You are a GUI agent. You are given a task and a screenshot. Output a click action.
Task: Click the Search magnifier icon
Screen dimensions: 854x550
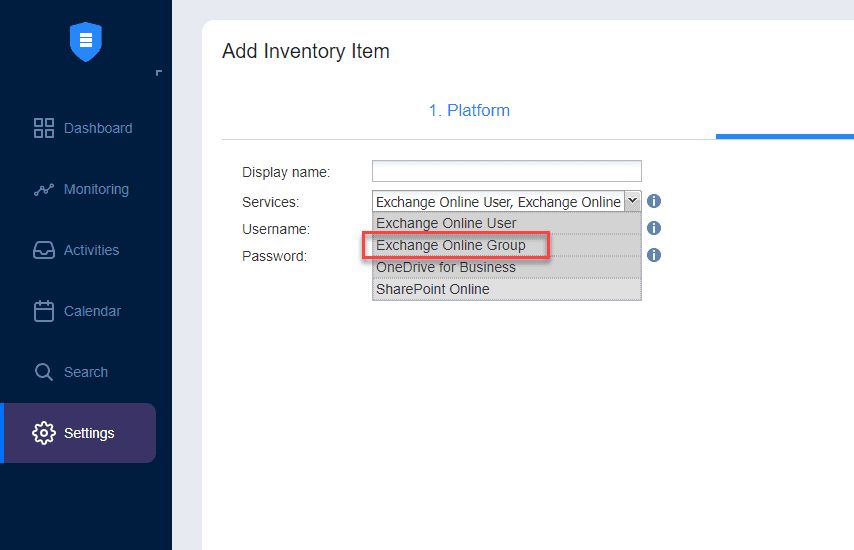pos(44,372)
